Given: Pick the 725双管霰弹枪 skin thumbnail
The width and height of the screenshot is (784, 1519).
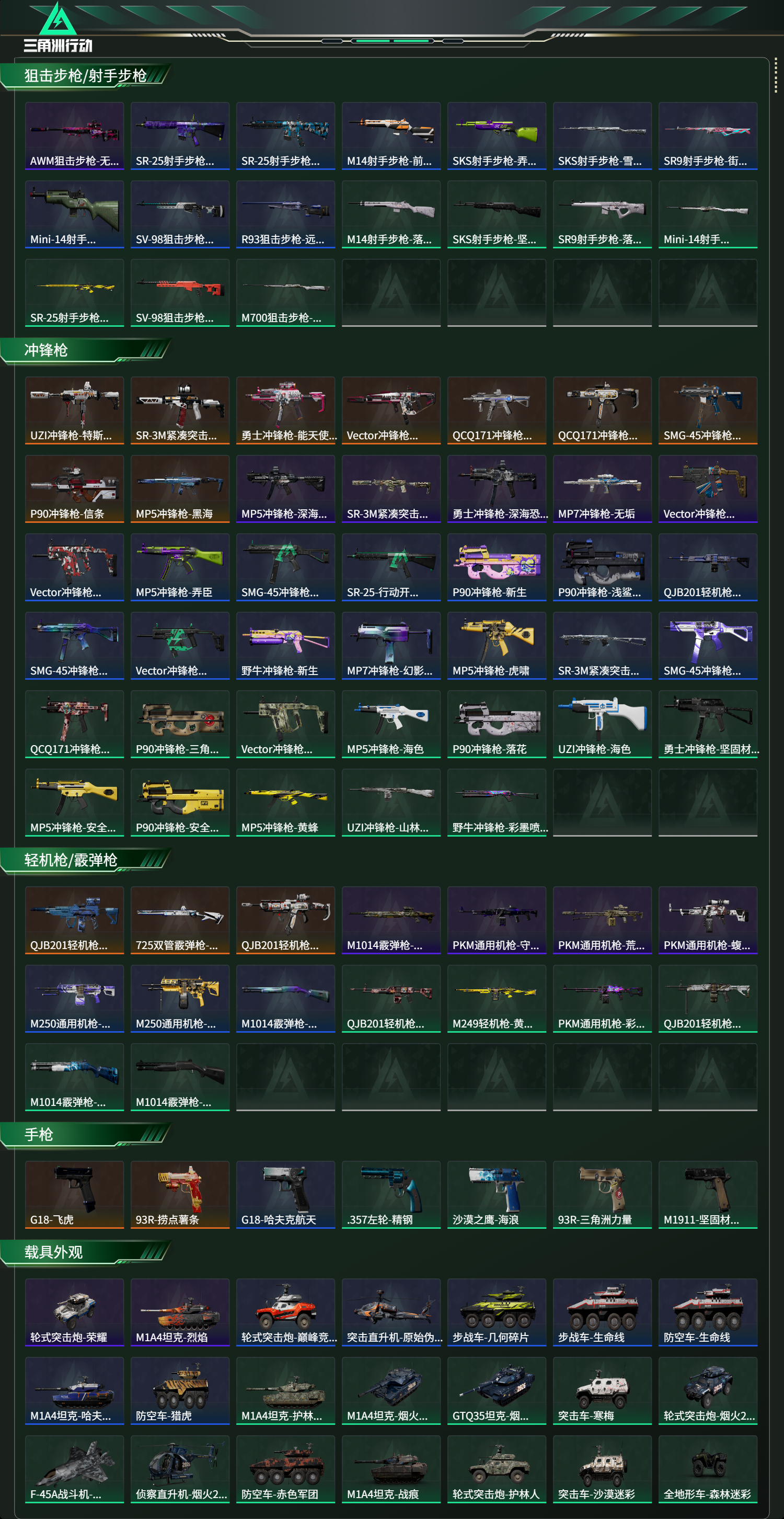Looking at the screenshot, I should click(180, 920).
